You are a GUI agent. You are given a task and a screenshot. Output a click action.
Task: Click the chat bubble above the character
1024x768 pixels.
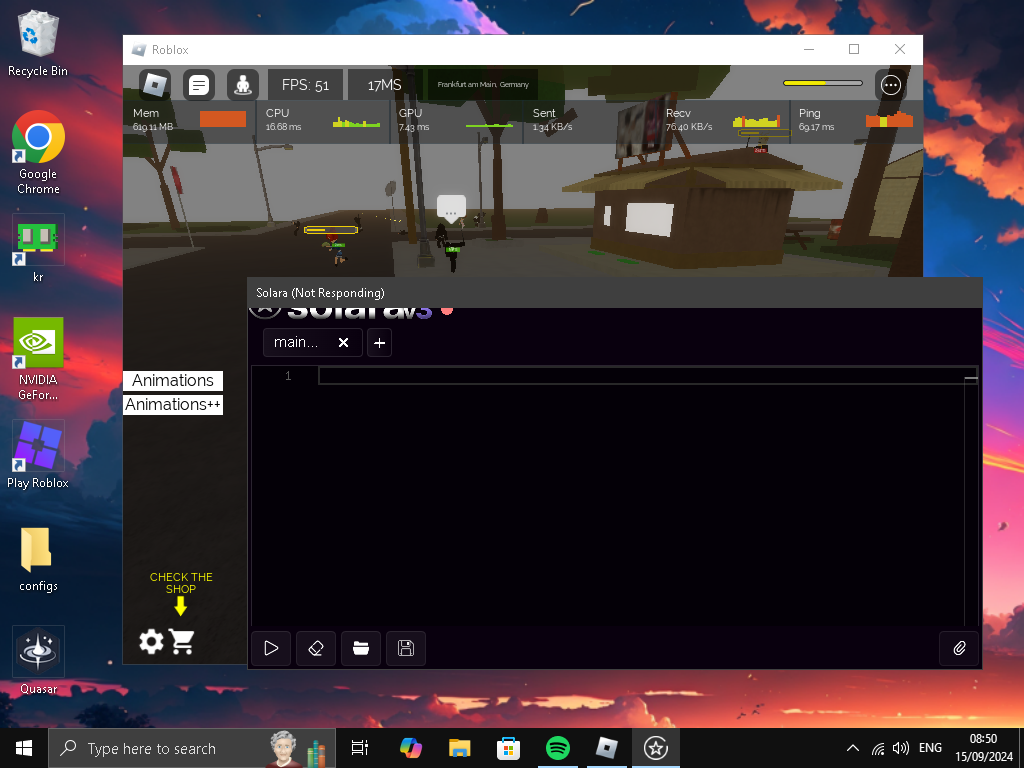click(x=451, y=208)
